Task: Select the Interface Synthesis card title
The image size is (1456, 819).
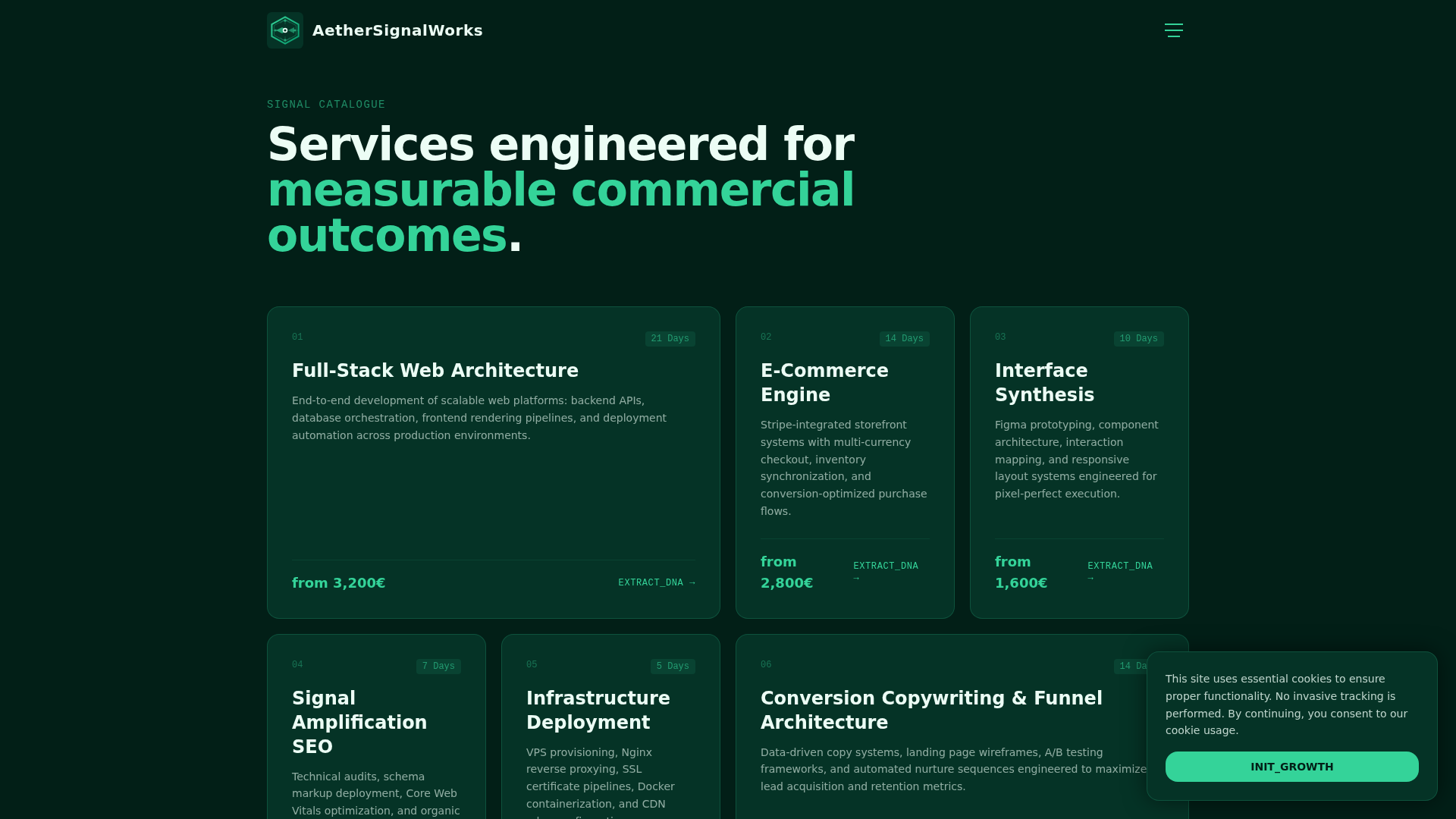Action: pyautogui.click(x=1044, y=383)
